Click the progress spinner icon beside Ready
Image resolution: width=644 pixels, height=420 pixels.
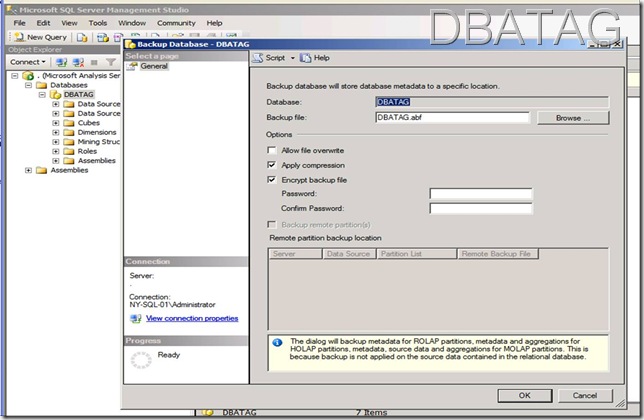pos(141,360)
